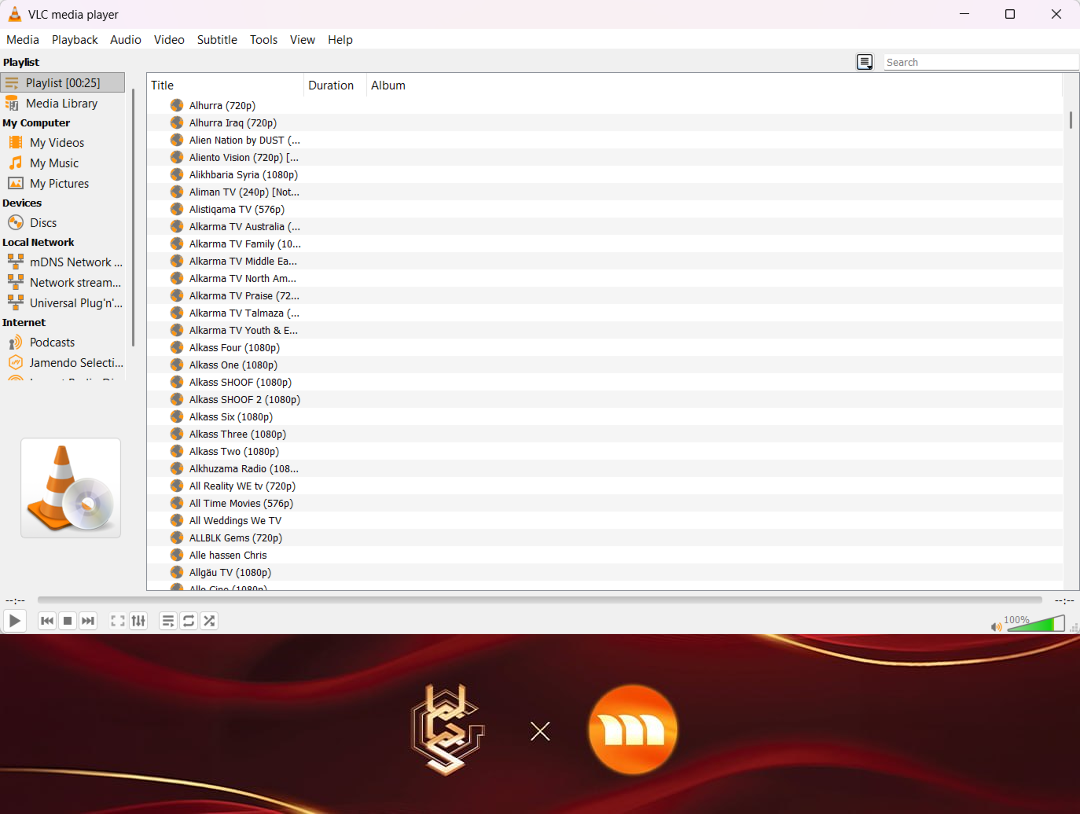Open the Playback menu
This screenshot has height=814, width=1080.
tap(75, 40)
